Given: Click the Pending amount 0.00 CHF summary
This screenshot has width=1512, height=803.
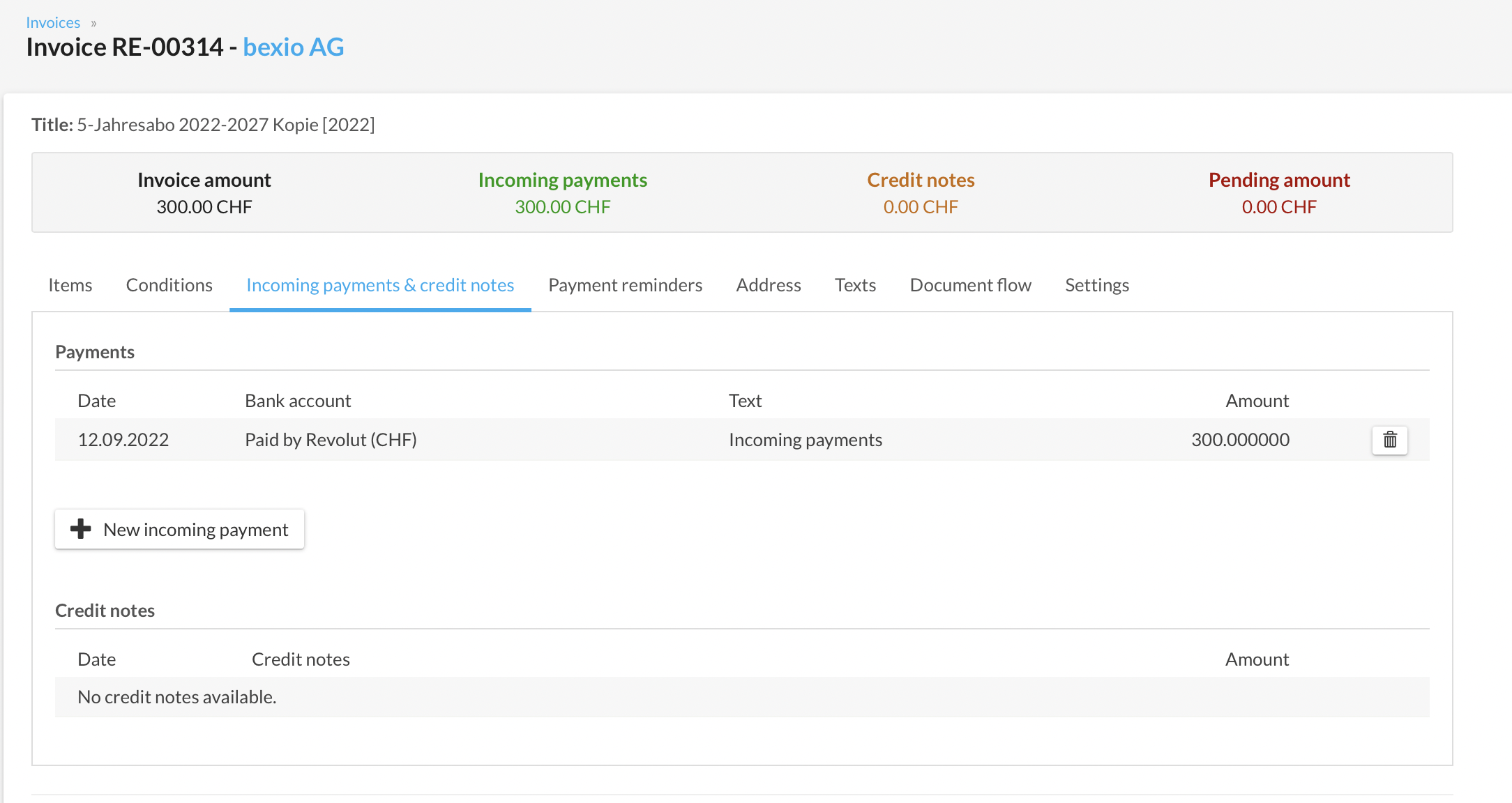Looking at the screenshot, I should 1279,207.
